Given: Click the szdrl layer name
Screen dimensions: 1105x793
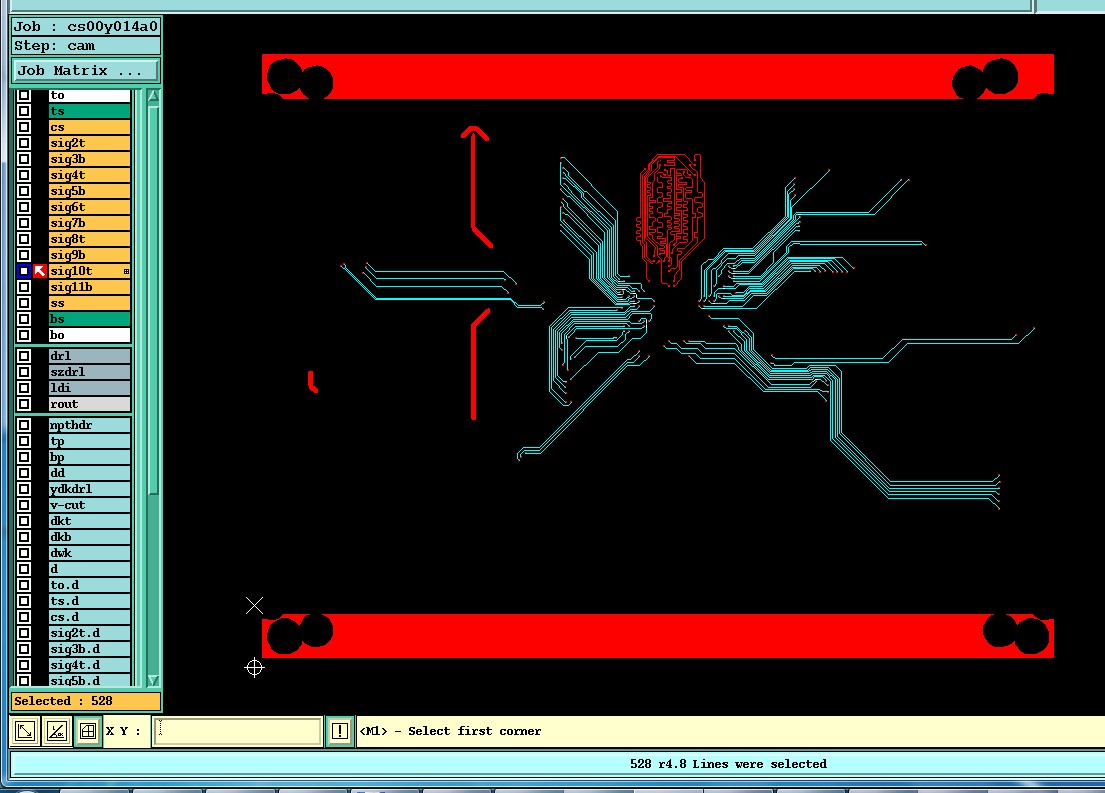Looking at the screenshot, I should [89, 371].
